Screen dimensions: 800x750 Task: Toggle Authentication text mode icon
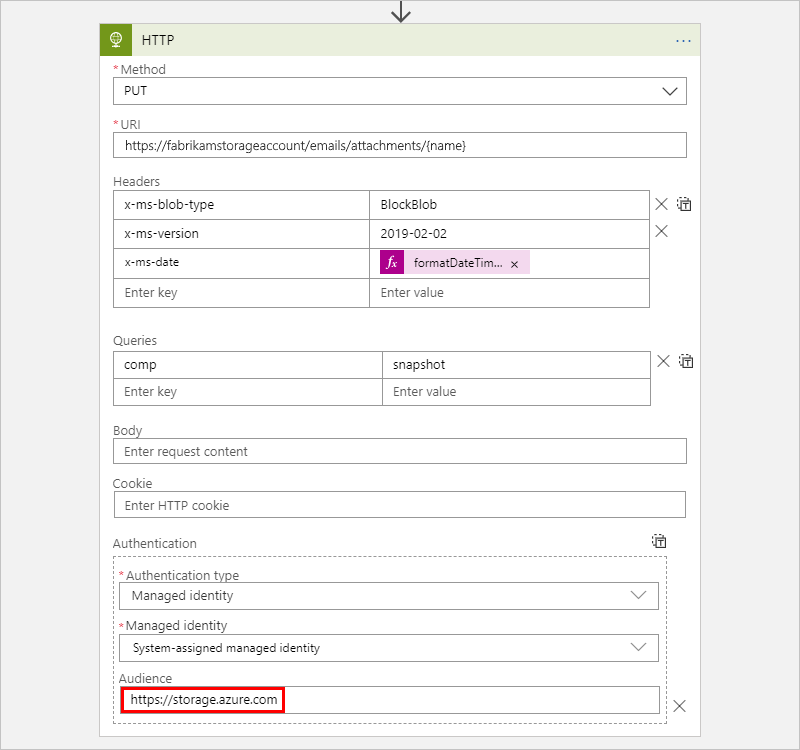pos(659,541)
